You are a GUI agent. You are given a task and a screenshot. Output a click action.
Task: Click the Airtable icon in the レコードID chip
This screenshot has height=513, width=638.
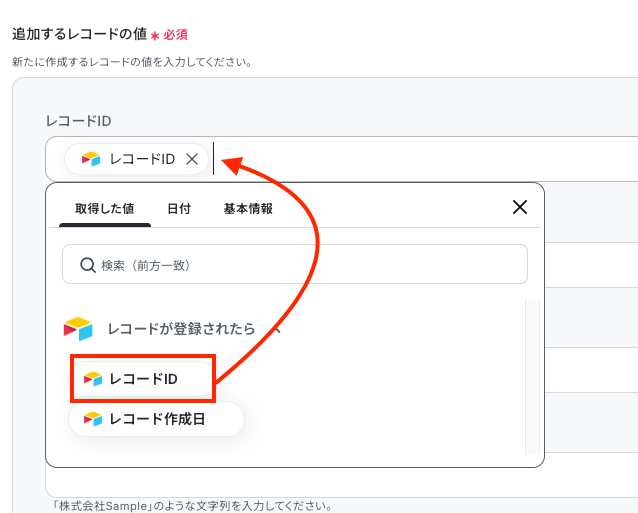pos(91,159)
